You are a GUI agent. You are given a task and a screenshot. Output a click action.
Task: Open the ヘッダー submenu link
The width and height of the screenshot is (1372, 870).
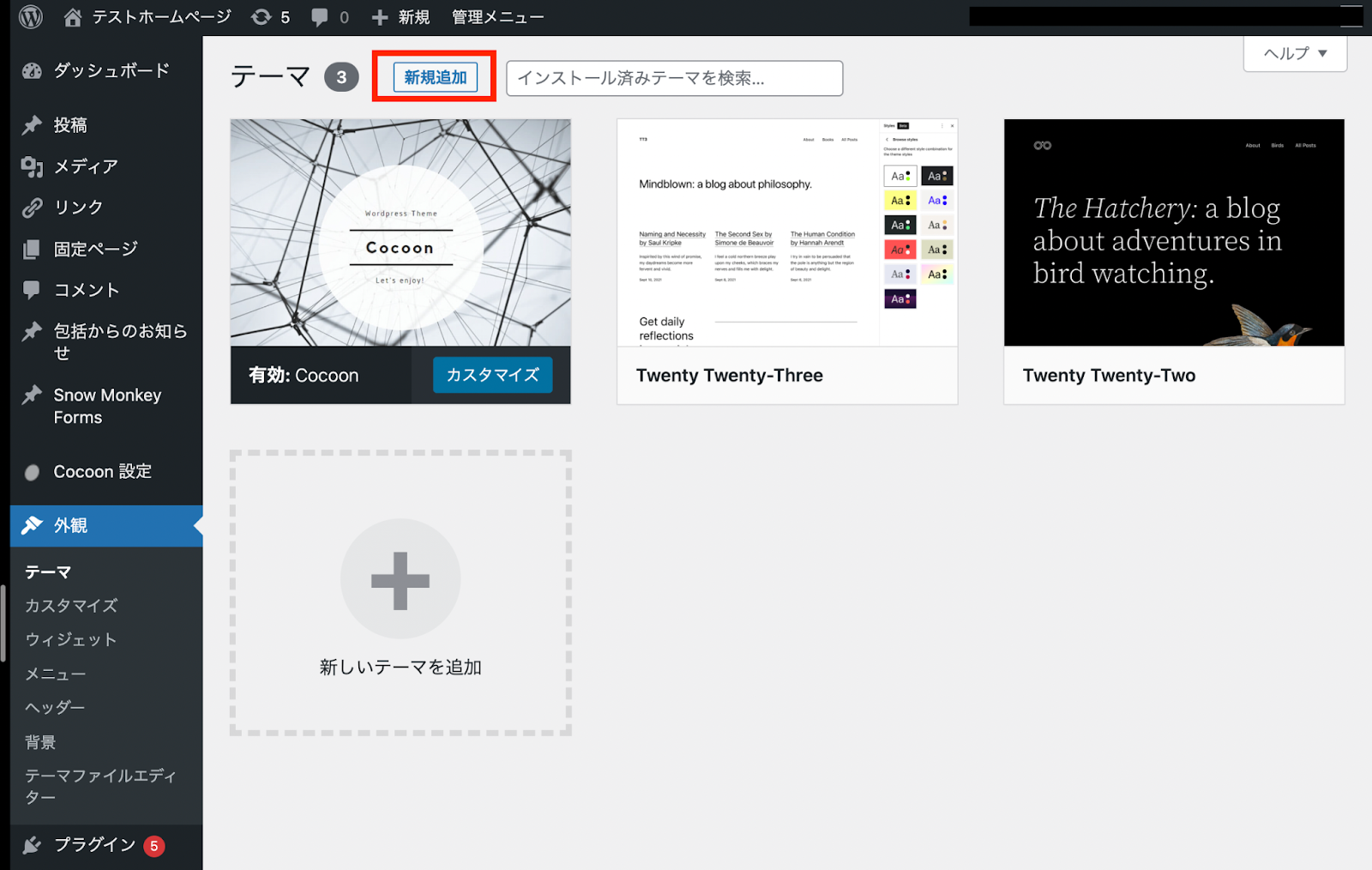[55, 708]
